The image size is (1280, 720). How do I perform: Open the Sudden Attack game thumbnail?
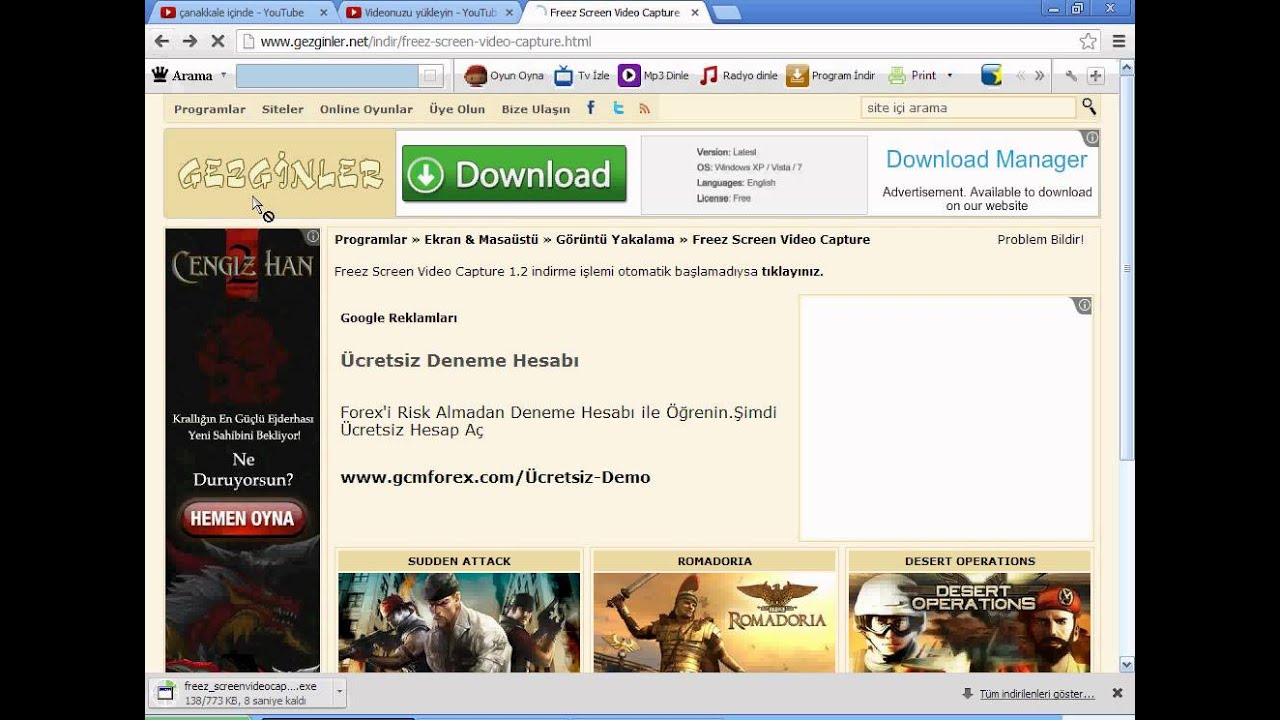(x=459, y=622)
